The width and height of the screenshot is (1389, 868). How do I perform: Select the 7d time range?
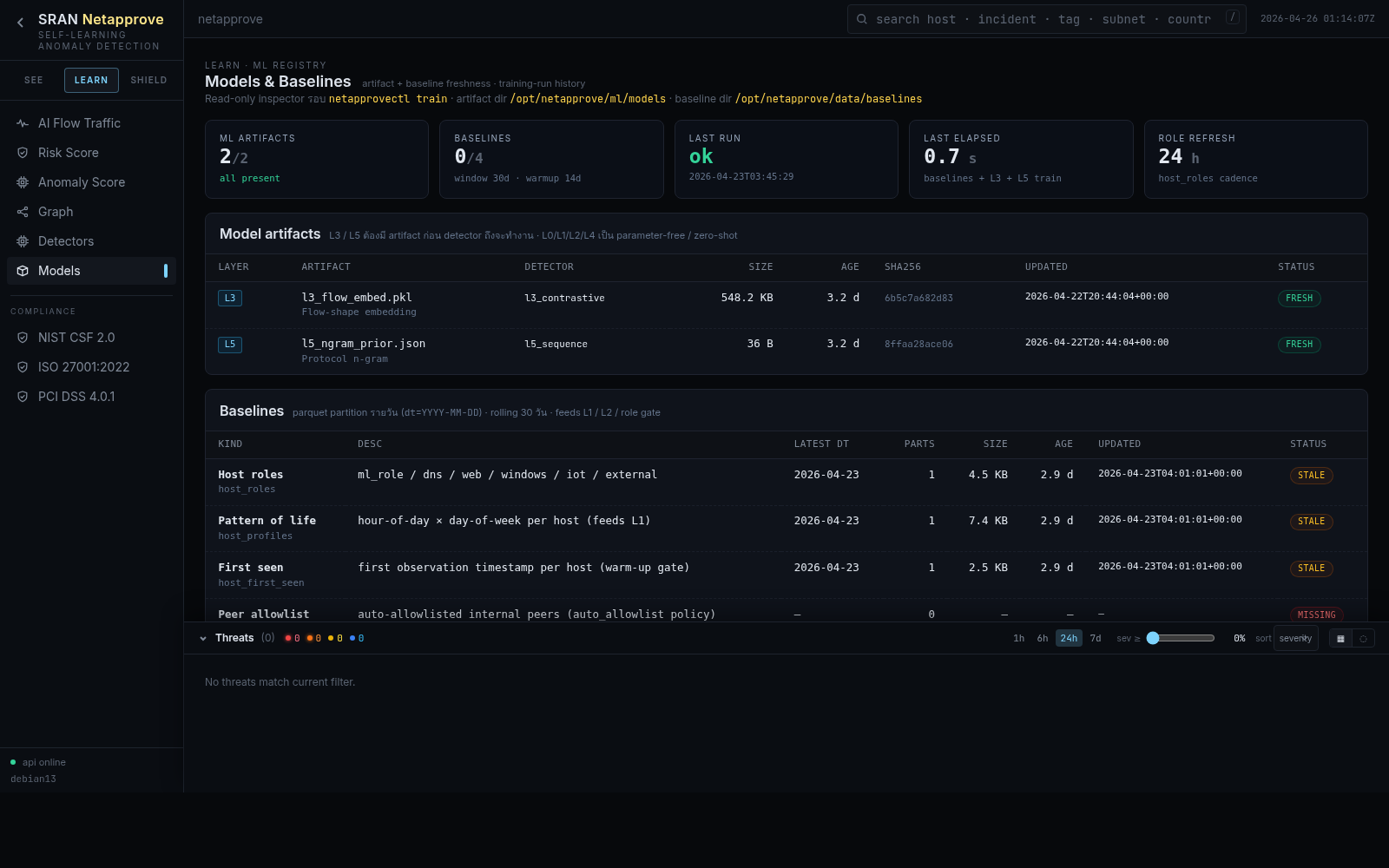[1096, 638]
